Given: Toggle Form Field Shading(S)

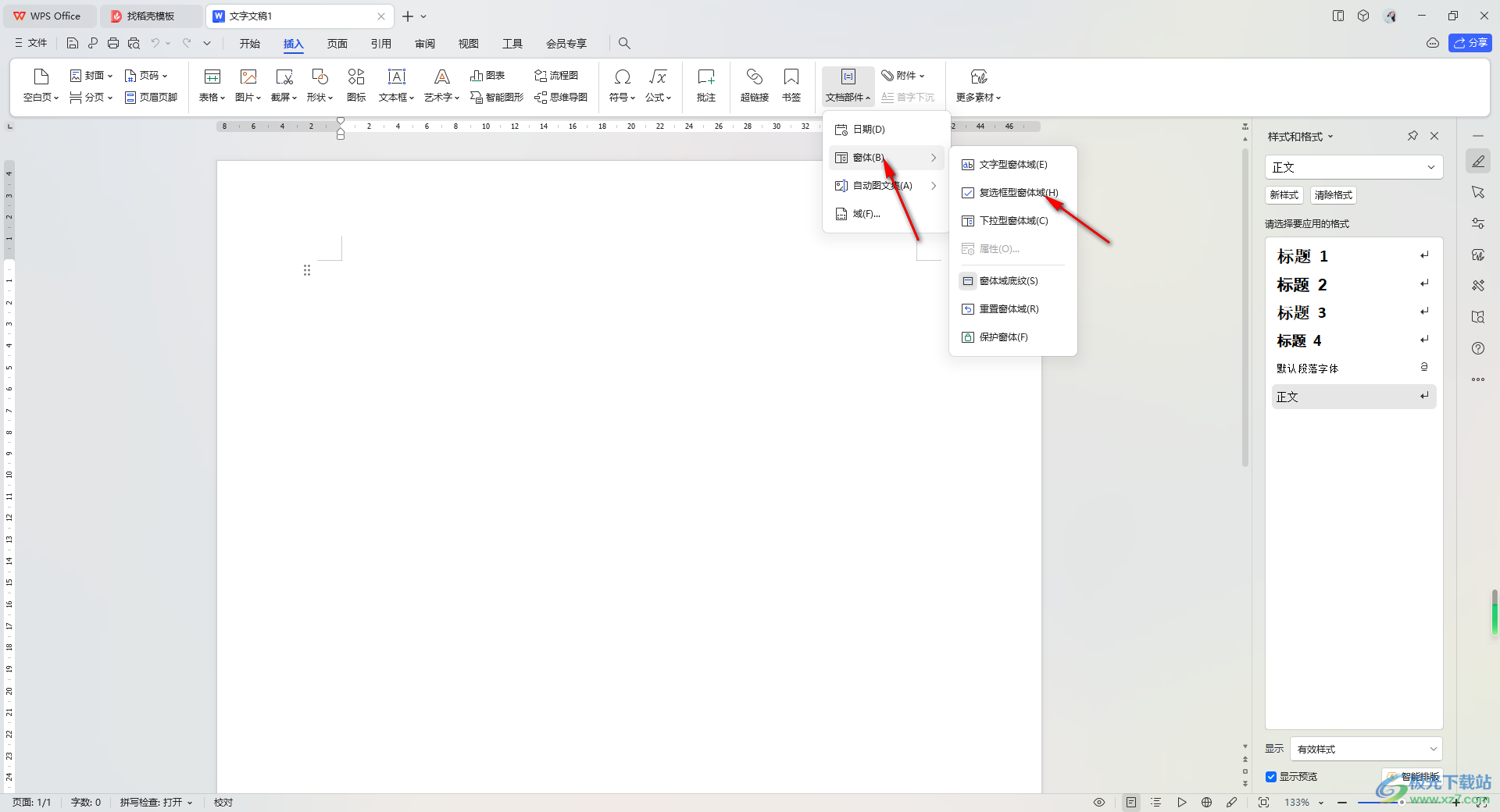Looking at the screenshot, I should point(1012,281).
